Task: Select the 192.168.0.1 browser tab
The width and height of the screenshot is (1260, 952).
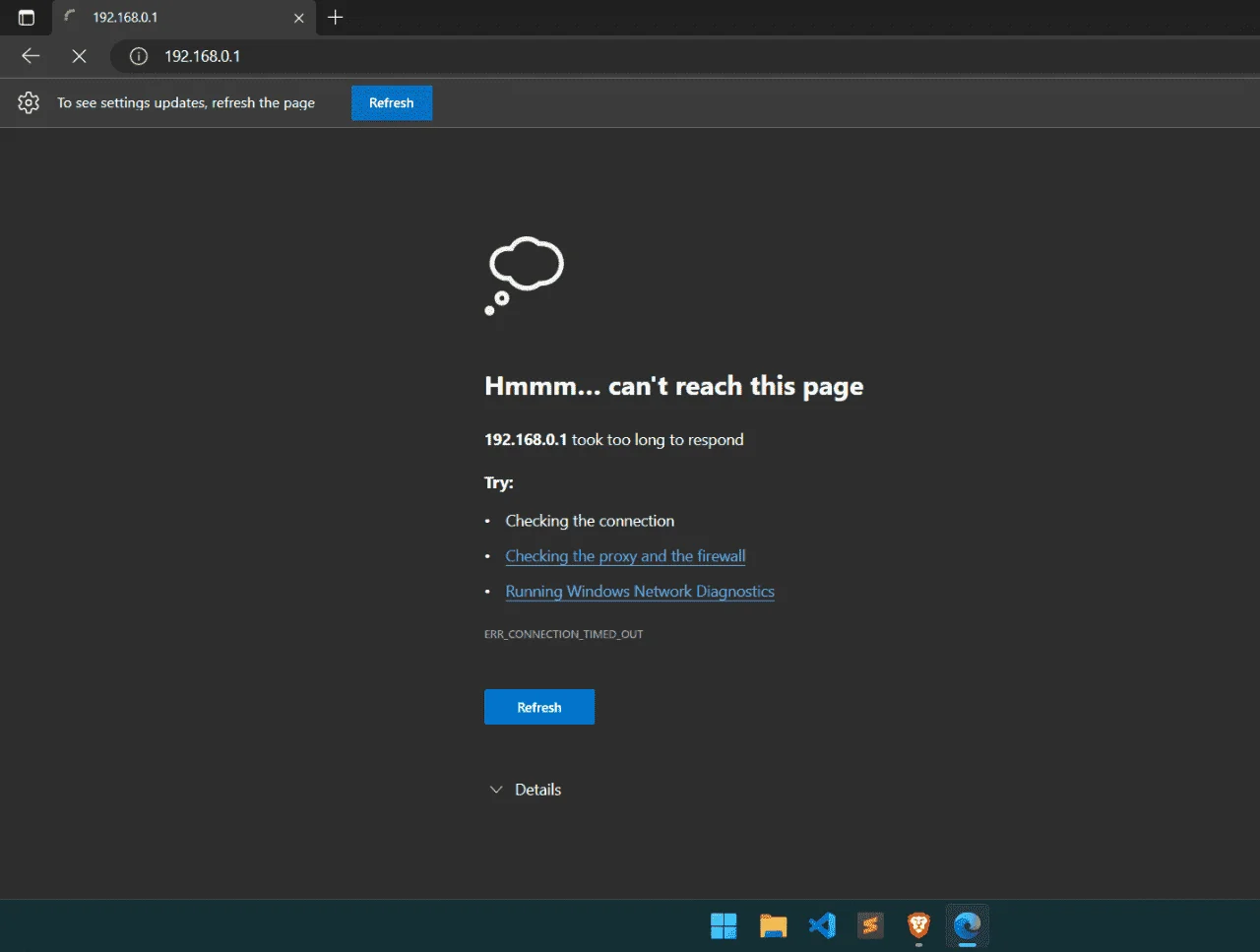Action: pyautogui.click(x=184, y=18)
